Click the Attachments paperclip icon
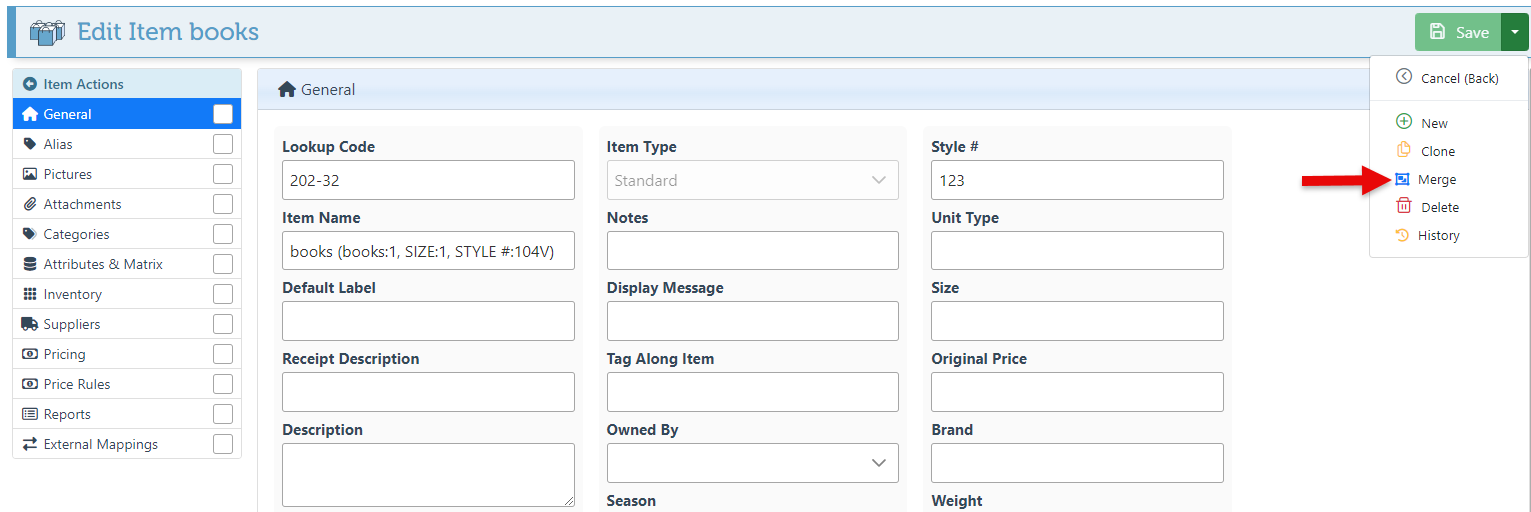The image size is (1531, 512). (30, 204)
